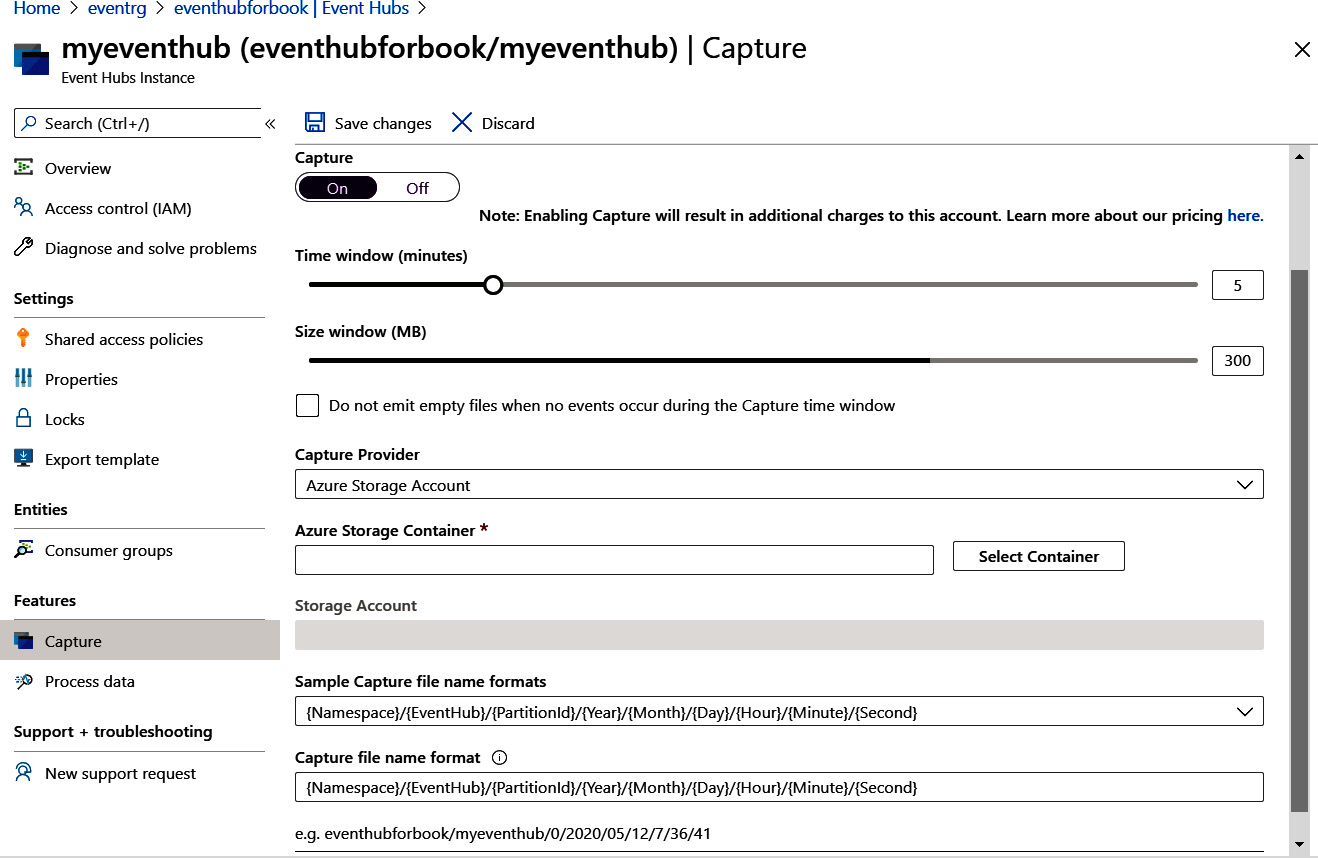The width and height of the screenshot is (1318, 858).
Task: Open Access control (IAM)
Action: click(118, 208)
